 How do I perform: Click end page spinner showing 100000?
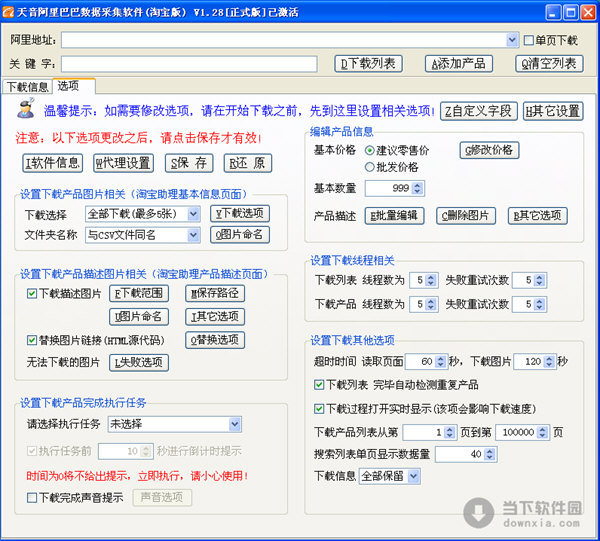click(542, 433)
